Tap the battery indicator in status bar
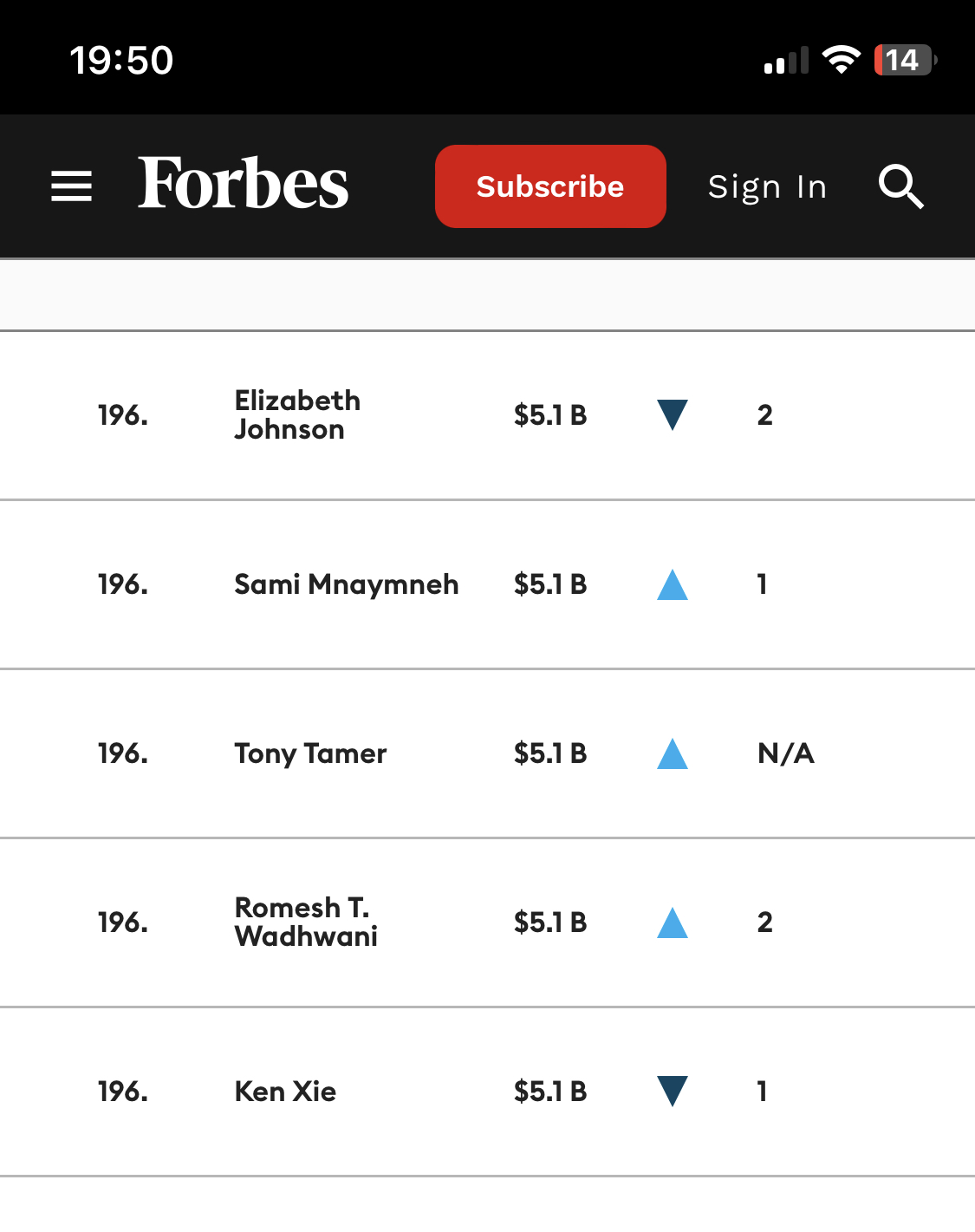This screenshot has height=1232, width=975. 906,60
